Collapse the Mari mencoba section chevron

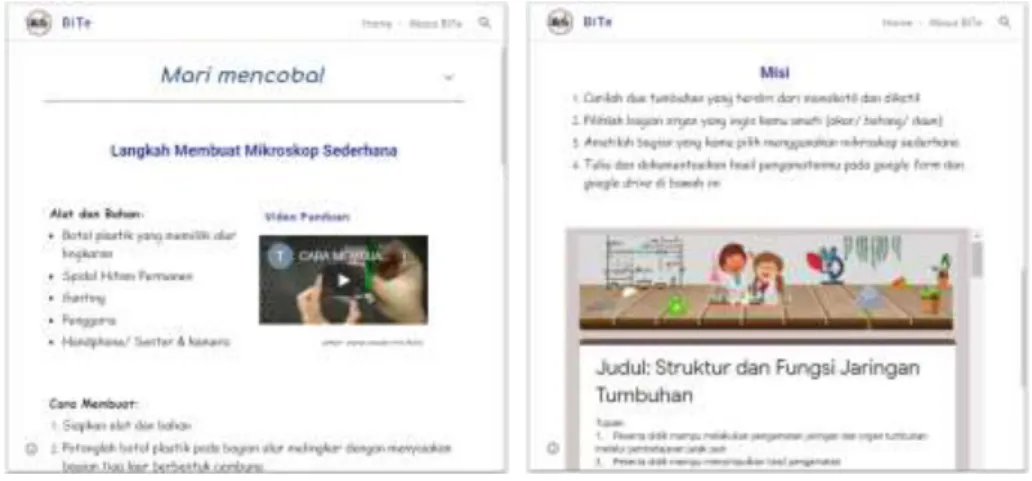tap(449, 78)
